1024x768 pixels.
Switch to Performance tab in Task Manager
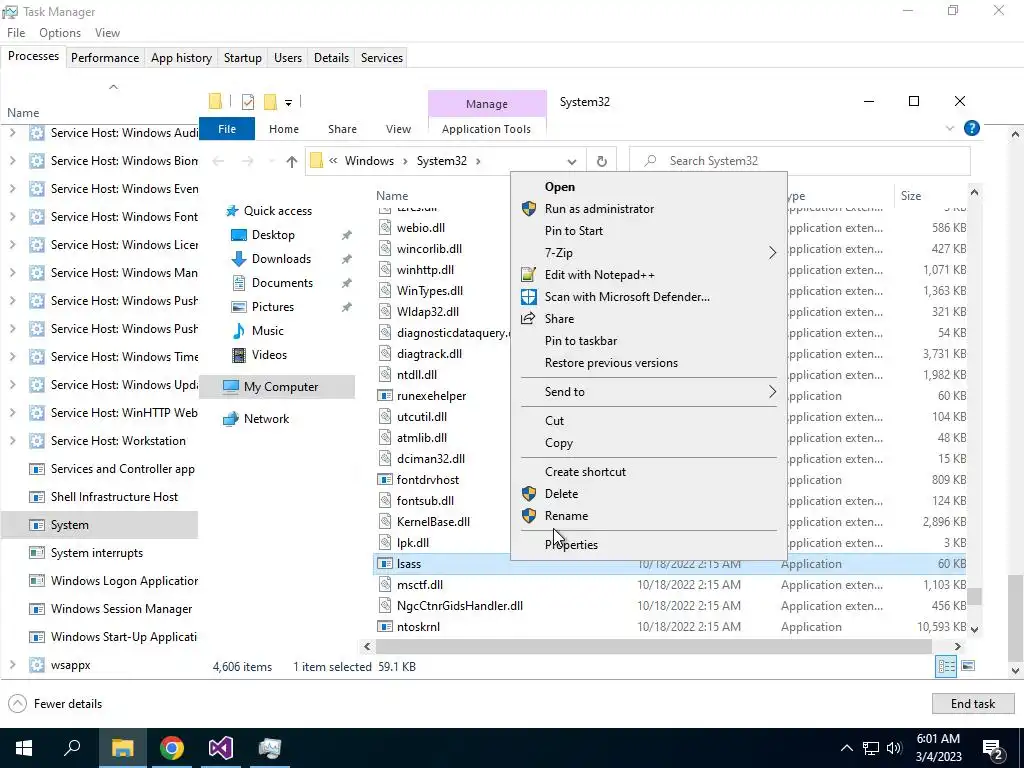[x=105, y=57]
